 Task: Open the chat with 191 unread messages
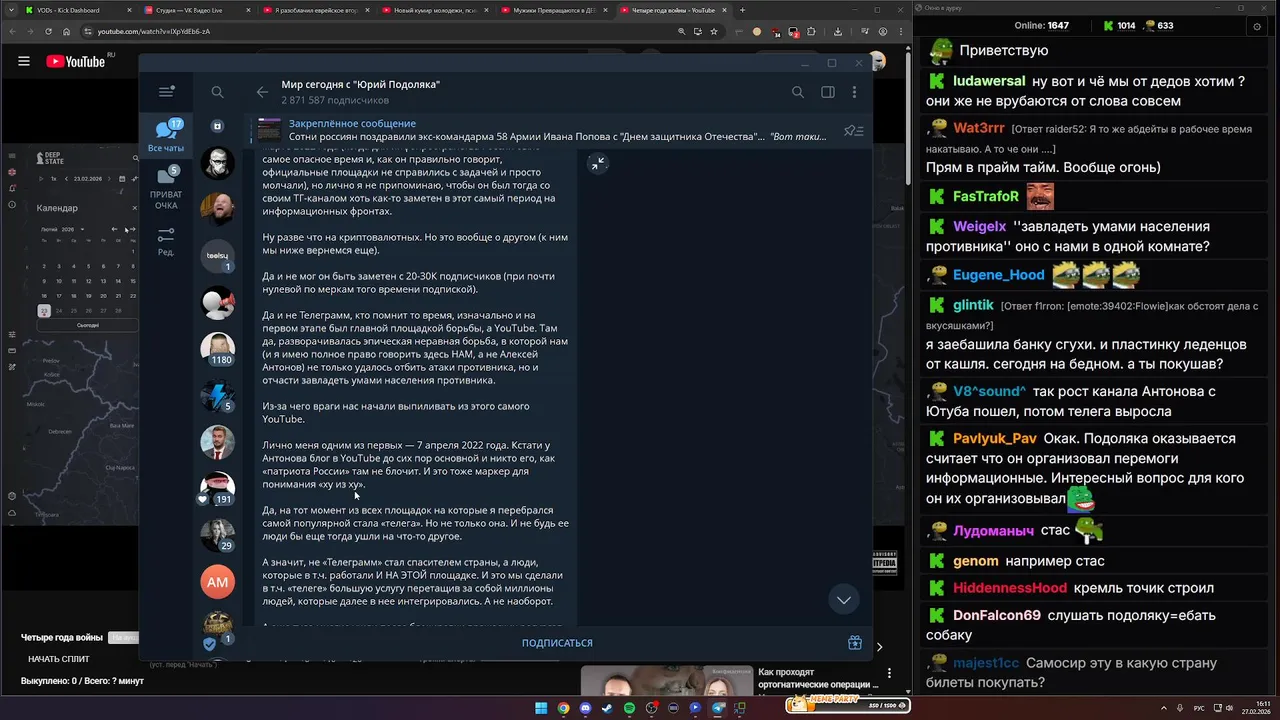[218, 488]
